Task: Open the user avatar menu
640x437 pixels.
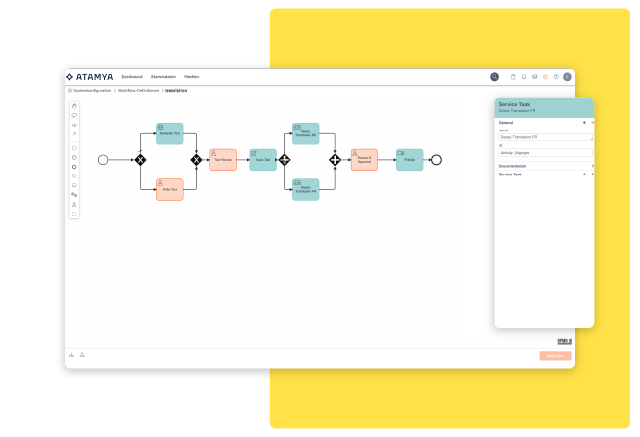Action: pos(567,77)
